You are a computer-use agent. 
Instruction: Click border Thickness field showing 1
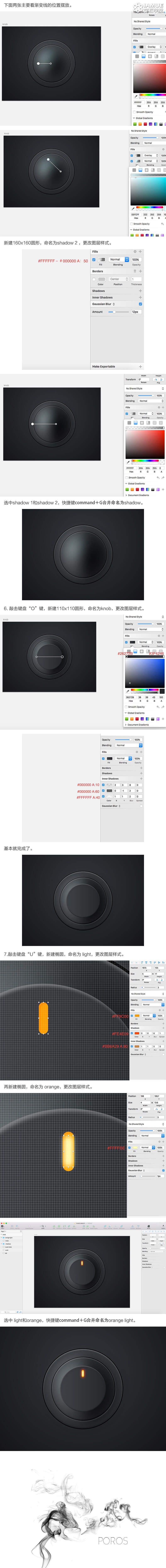point(137,279)
